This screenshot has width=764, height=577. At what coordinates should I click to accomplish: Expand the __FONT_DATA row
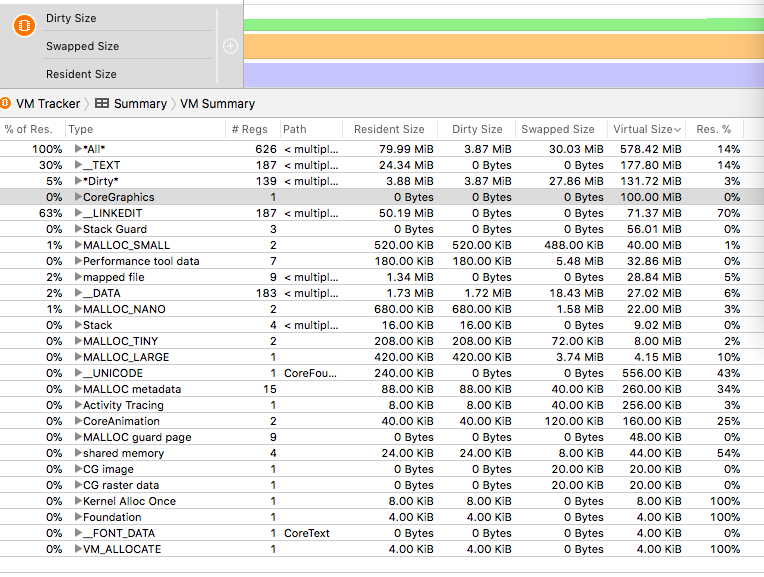[78, 533]
